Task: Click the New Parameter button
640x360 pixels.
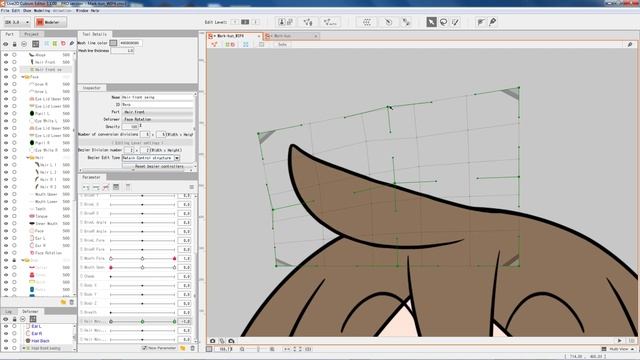Action: pos(159,348)
